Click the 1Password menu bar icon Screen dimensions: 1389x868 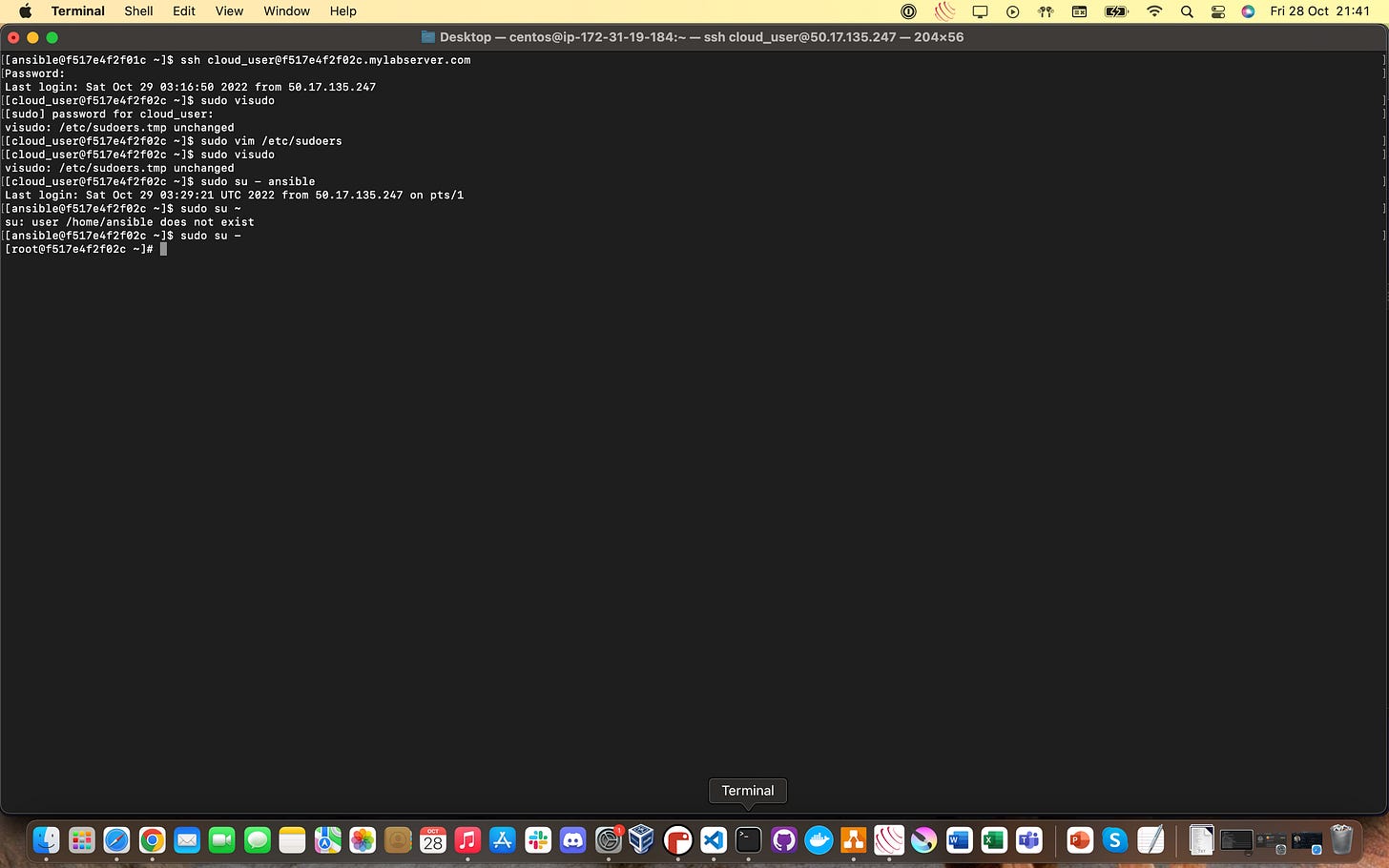909,11
